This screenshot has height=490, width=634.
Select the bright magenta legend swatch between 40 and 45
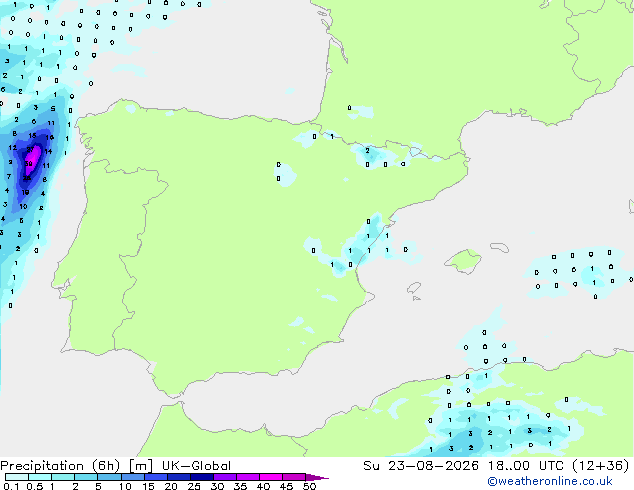(271, 477)
